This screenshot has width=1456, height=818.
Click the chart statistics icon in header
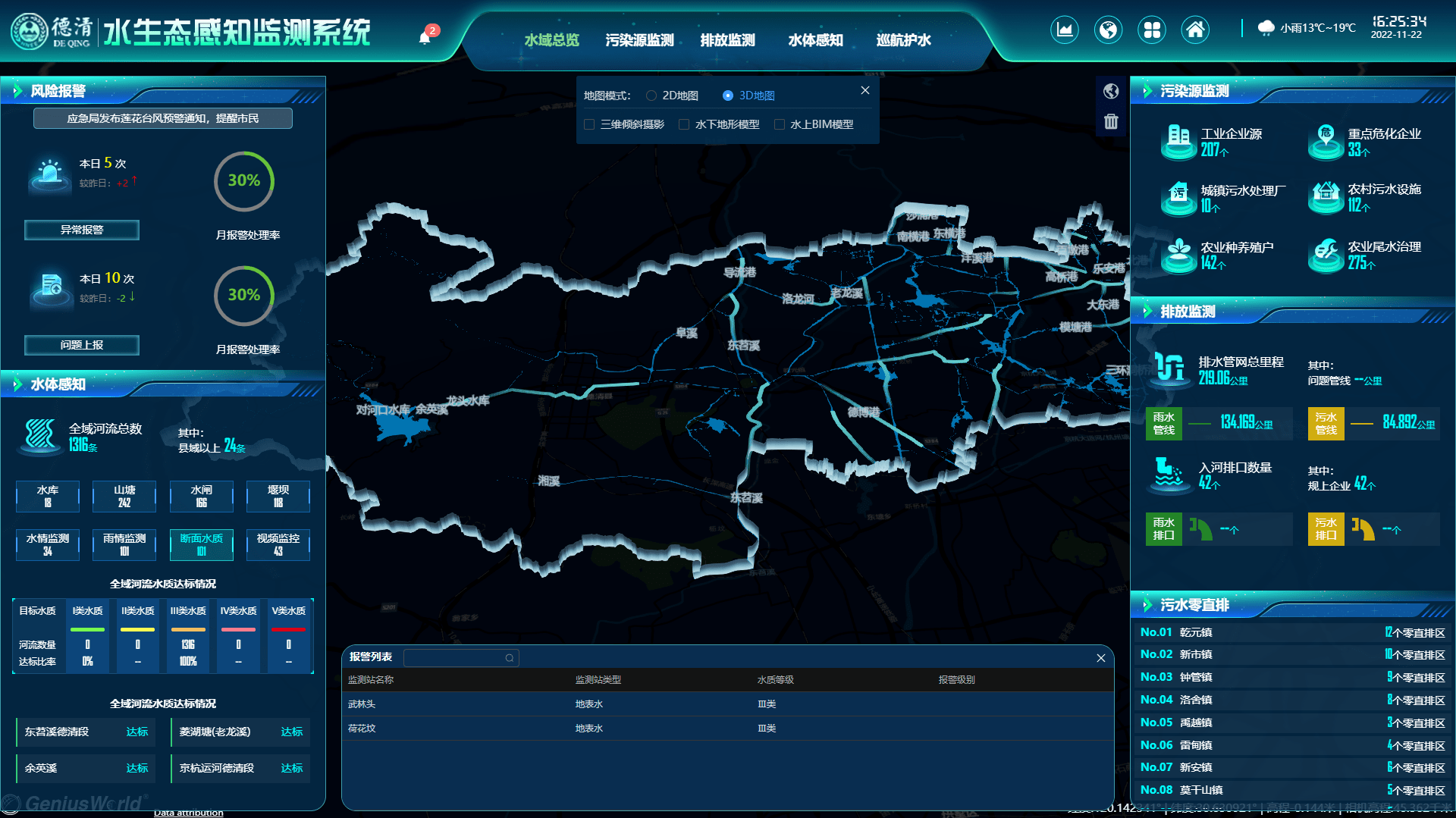pos(1065,30)
